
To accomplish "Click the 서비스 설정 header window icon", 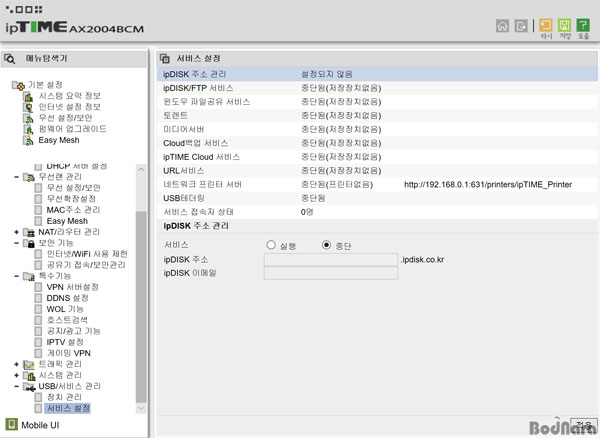I will [165, 59].
